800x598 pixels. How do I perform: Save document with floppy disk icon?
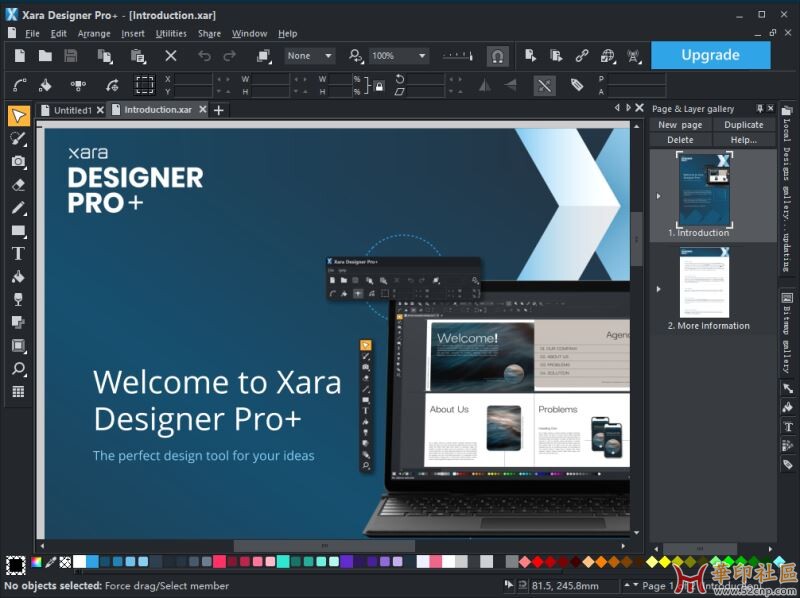pyautogui.click(x=70, y=56)
